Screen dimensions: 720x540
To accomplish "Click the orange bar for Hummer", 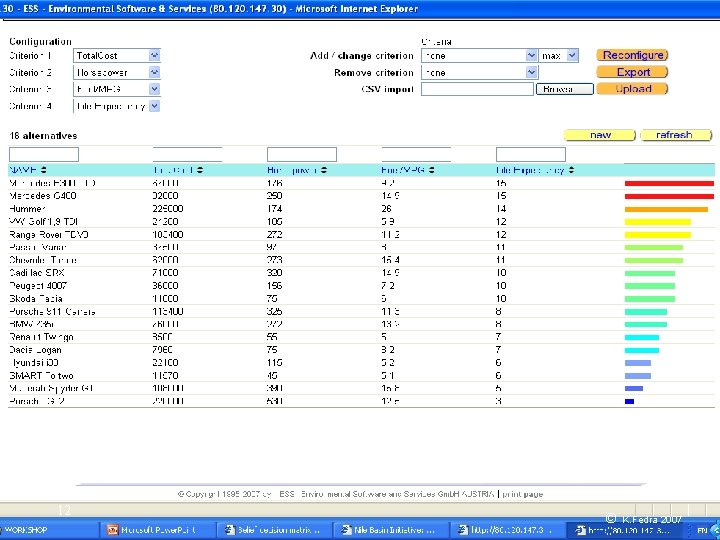I will coord(666,209).
